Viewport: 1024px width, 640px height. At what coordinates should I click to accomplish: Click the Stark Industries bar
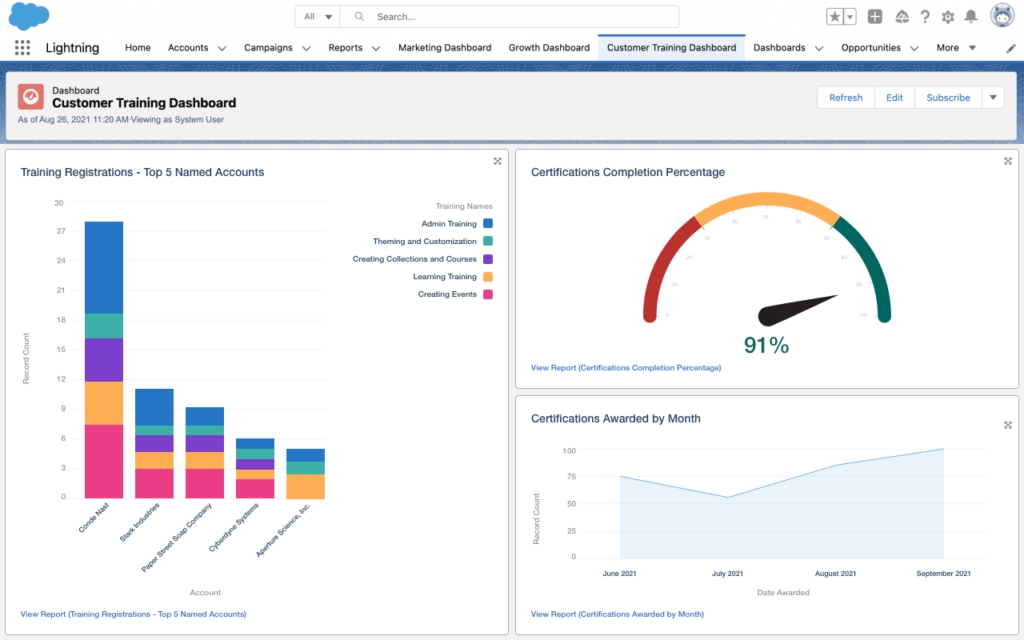[x=154, y=444]
